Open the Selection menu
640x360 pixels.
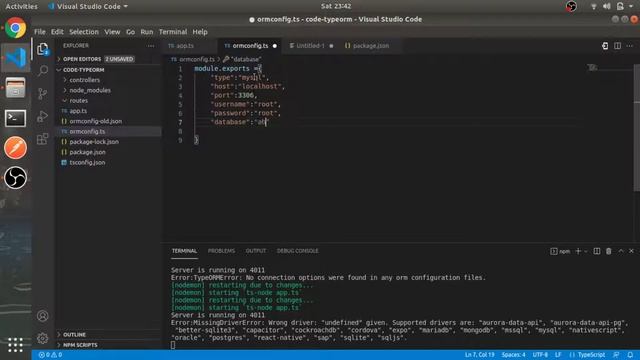pyautogui.click(x=84, y=32)
